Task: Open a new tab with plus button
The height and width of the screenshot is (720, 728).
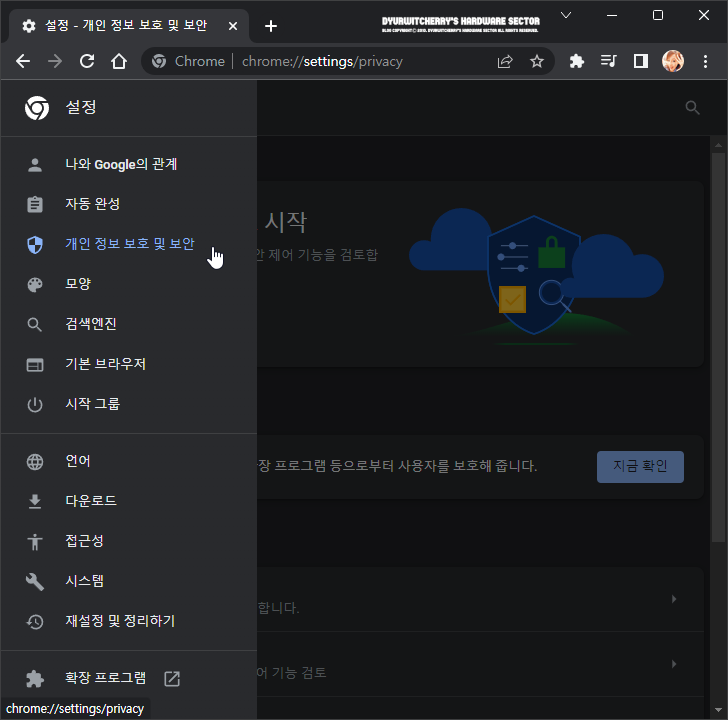Action: coord(271,26)
